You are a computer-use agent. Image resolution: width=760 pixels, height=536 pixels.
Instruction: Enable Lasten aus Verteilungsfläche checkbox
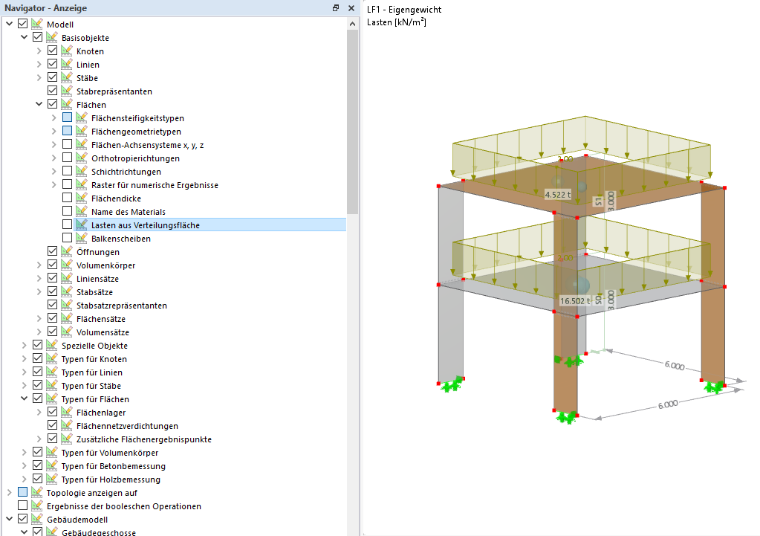67,224
